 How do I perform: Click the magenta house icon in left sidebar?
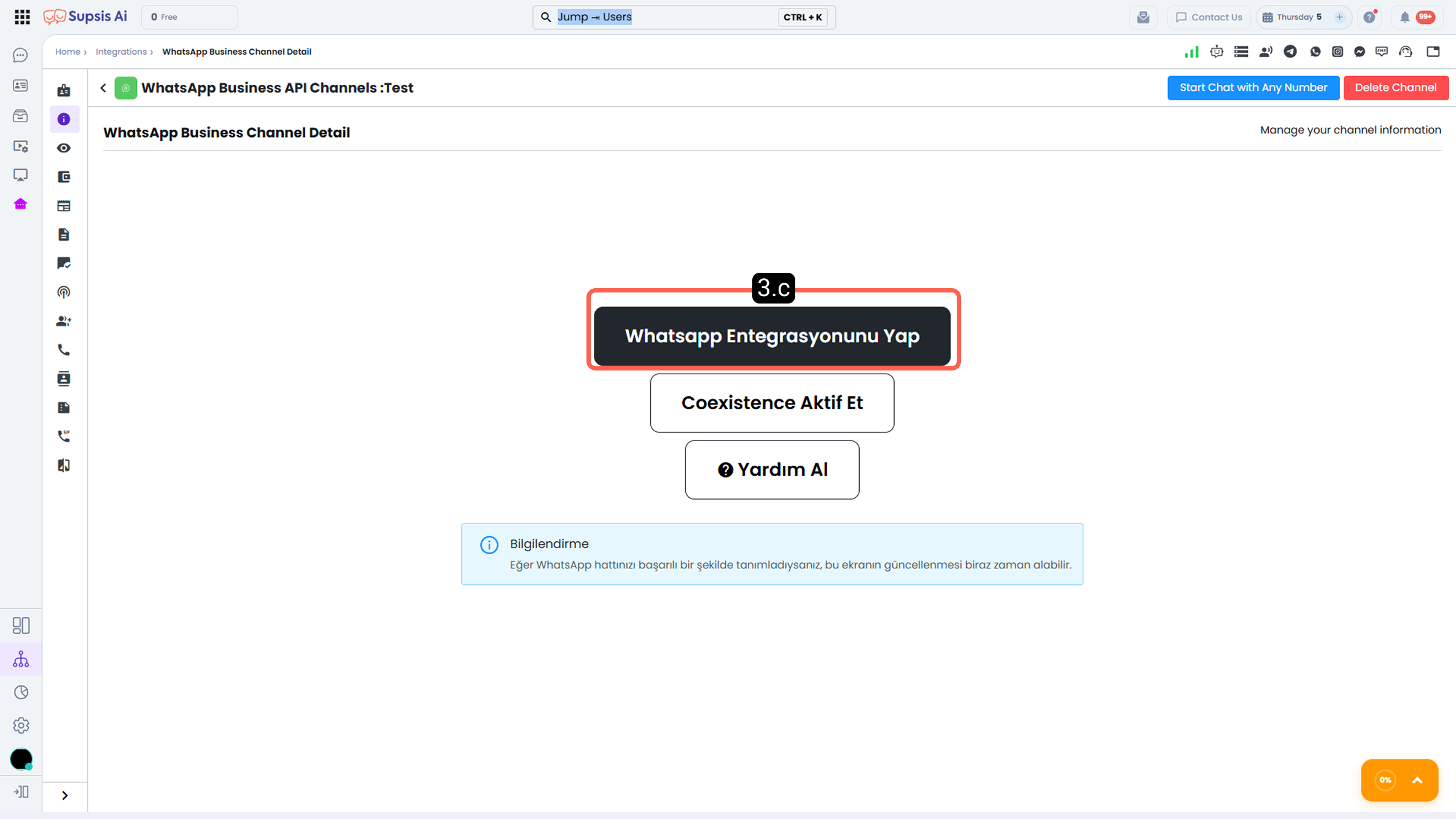coord(20,204)
